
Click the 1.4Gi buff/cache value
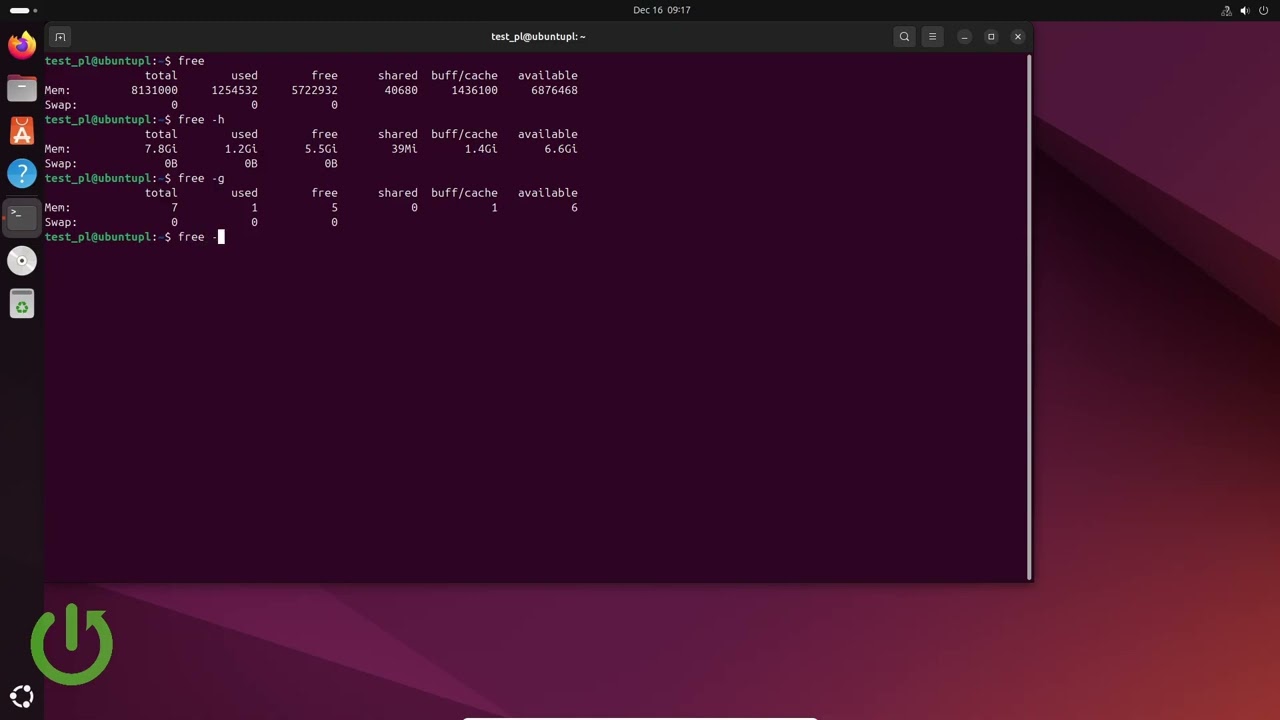[481, 149]
